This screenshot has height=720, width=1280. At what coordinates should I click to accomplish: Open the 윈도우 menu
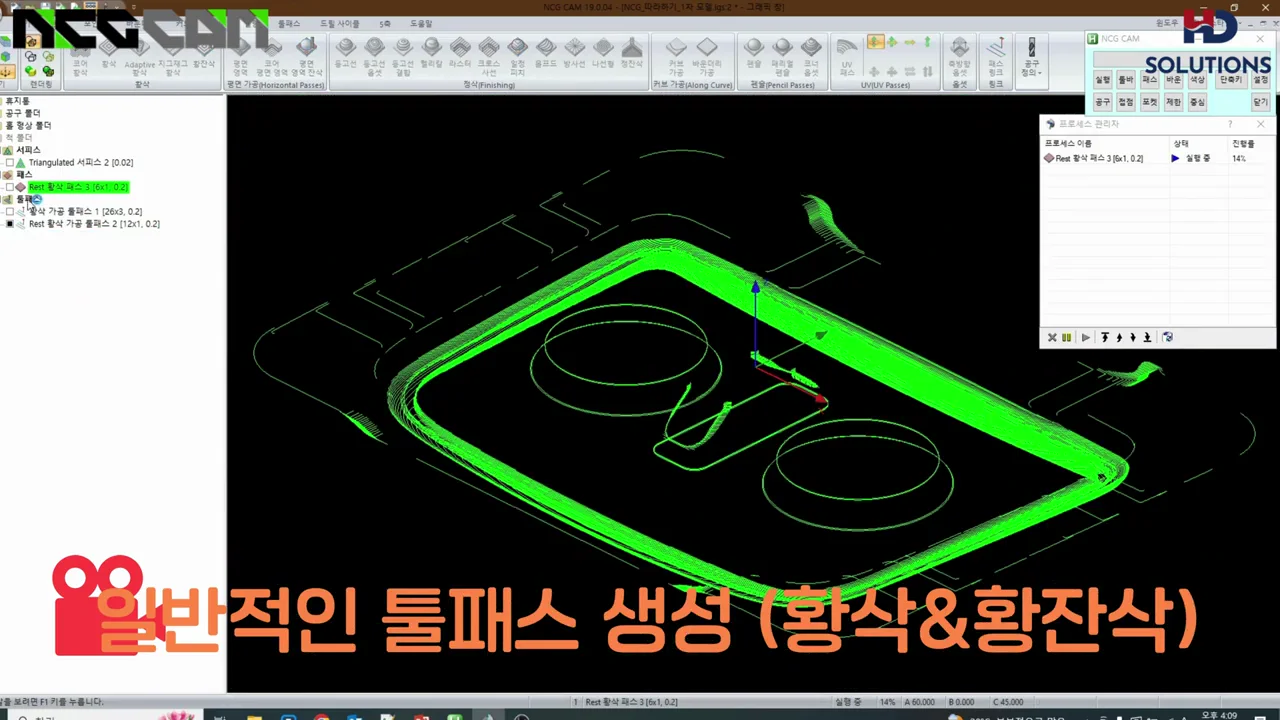[x=1166, y=23]
